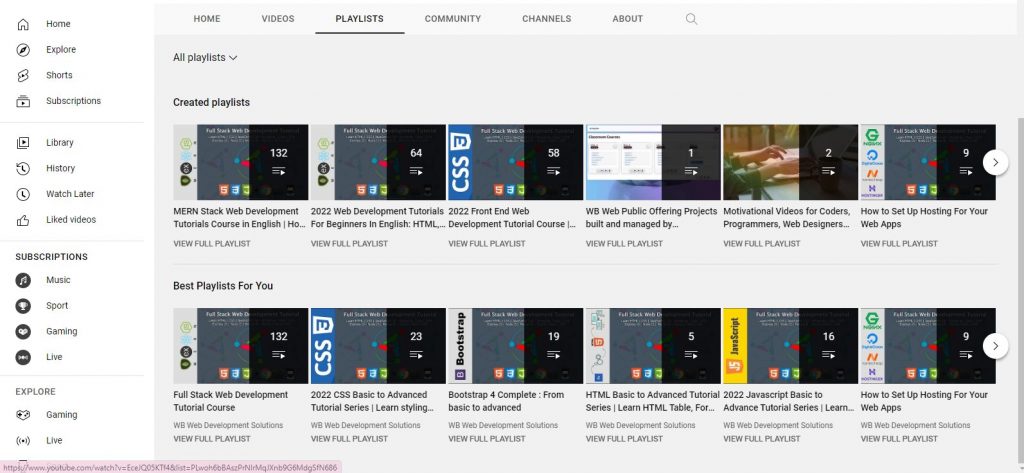The height and width of the screenshot is (473, 1024).
Task: Click the Home icon in sidebar
Action: (23, 24)
